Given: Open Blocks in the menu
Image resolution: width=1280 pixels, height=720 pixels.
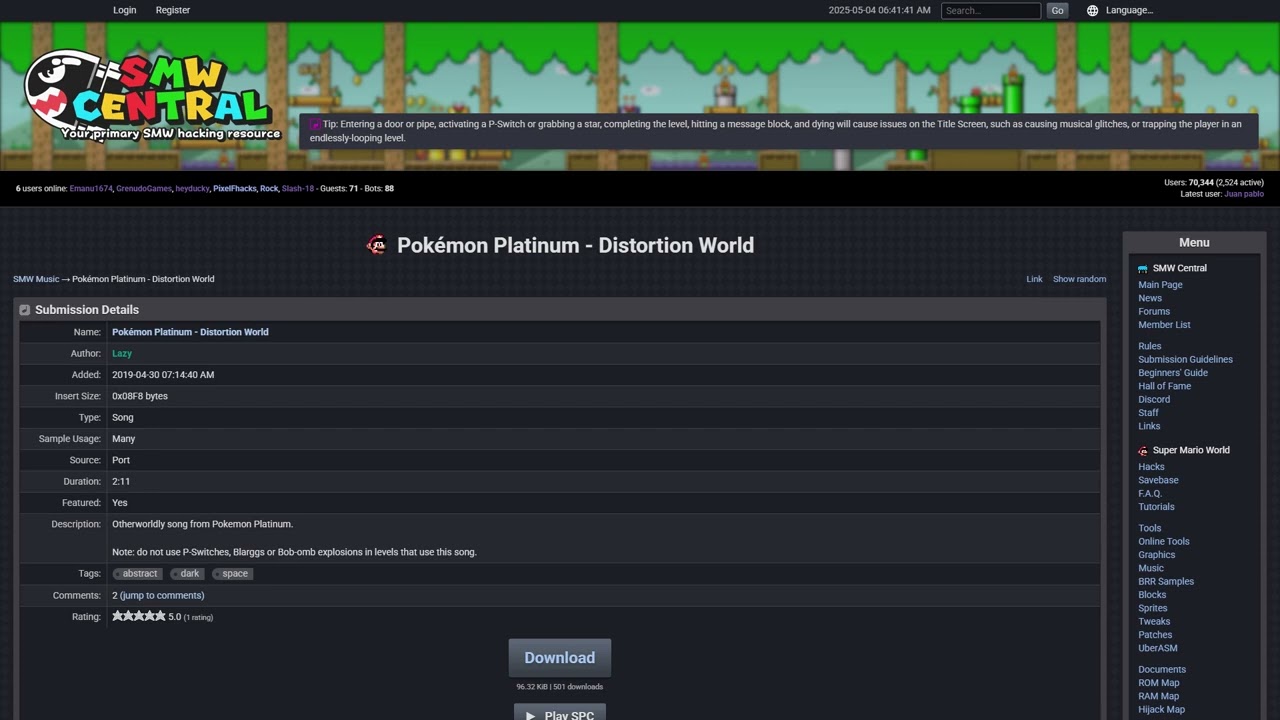Looking at the screenshot, I should tap(1152, 595).
